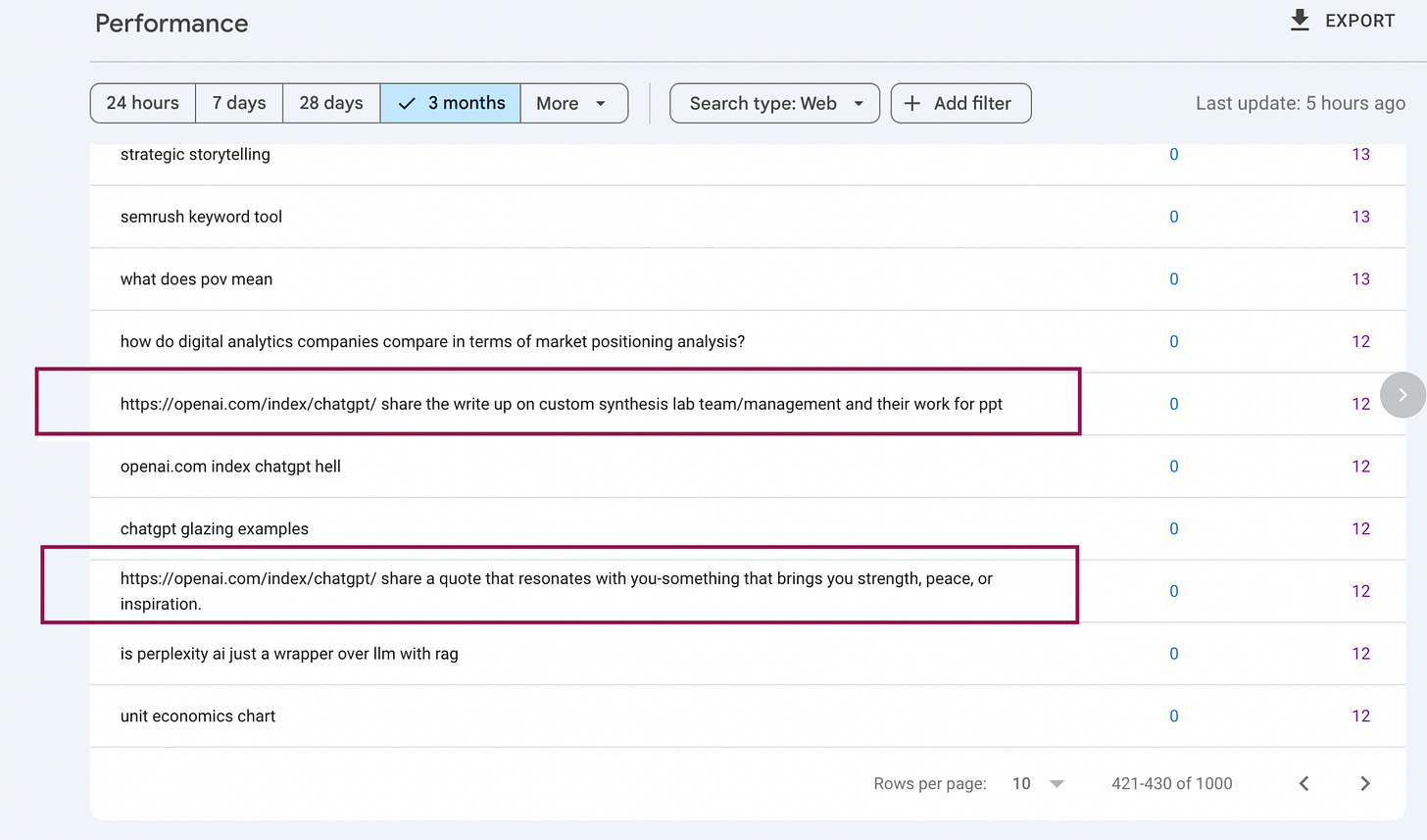Click plus icon in Add filter
1427x840 pixels.
pos(911,103)
